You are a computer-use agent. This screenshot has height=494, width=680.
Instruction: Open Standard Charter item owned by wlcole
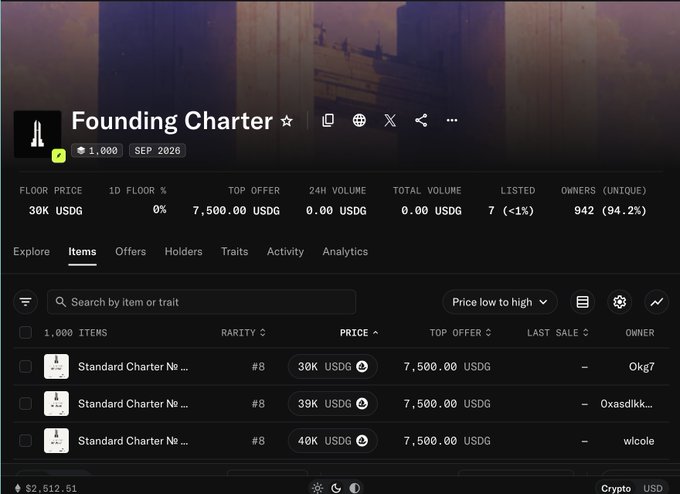(133, 441)
